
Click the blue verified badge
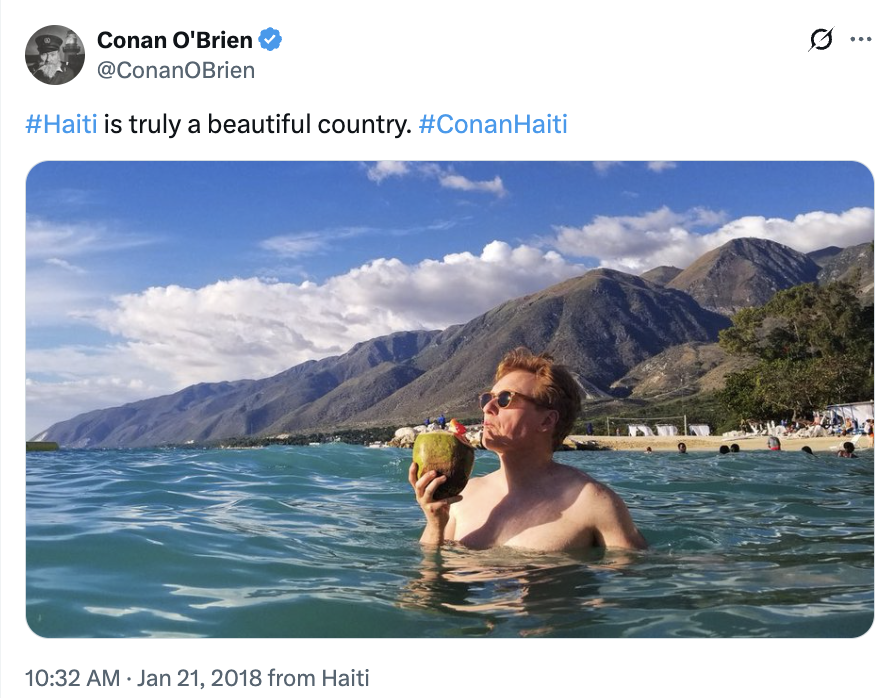tap(271, 40)
